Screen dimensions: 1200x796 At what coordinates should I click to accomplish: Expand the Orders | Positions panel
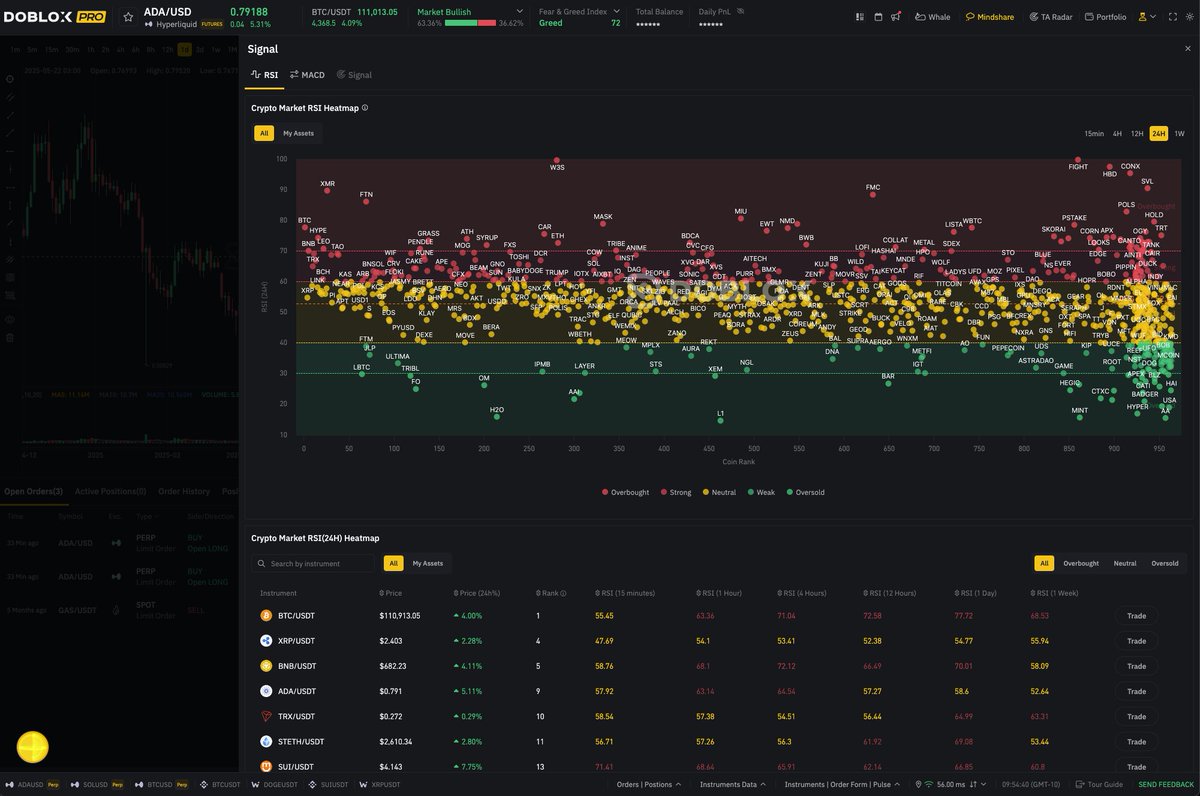coord(648,785)
